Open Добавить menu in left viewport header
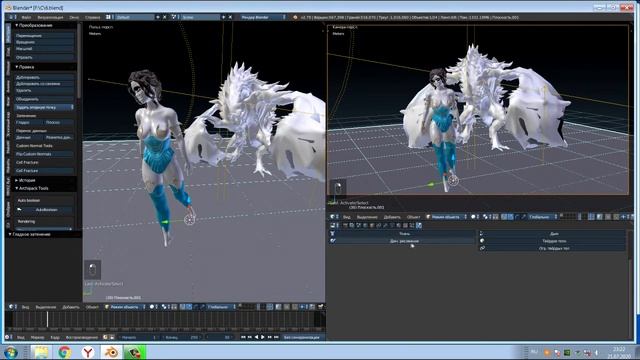Viewport: 640px width, 360px height. (71, 307)
